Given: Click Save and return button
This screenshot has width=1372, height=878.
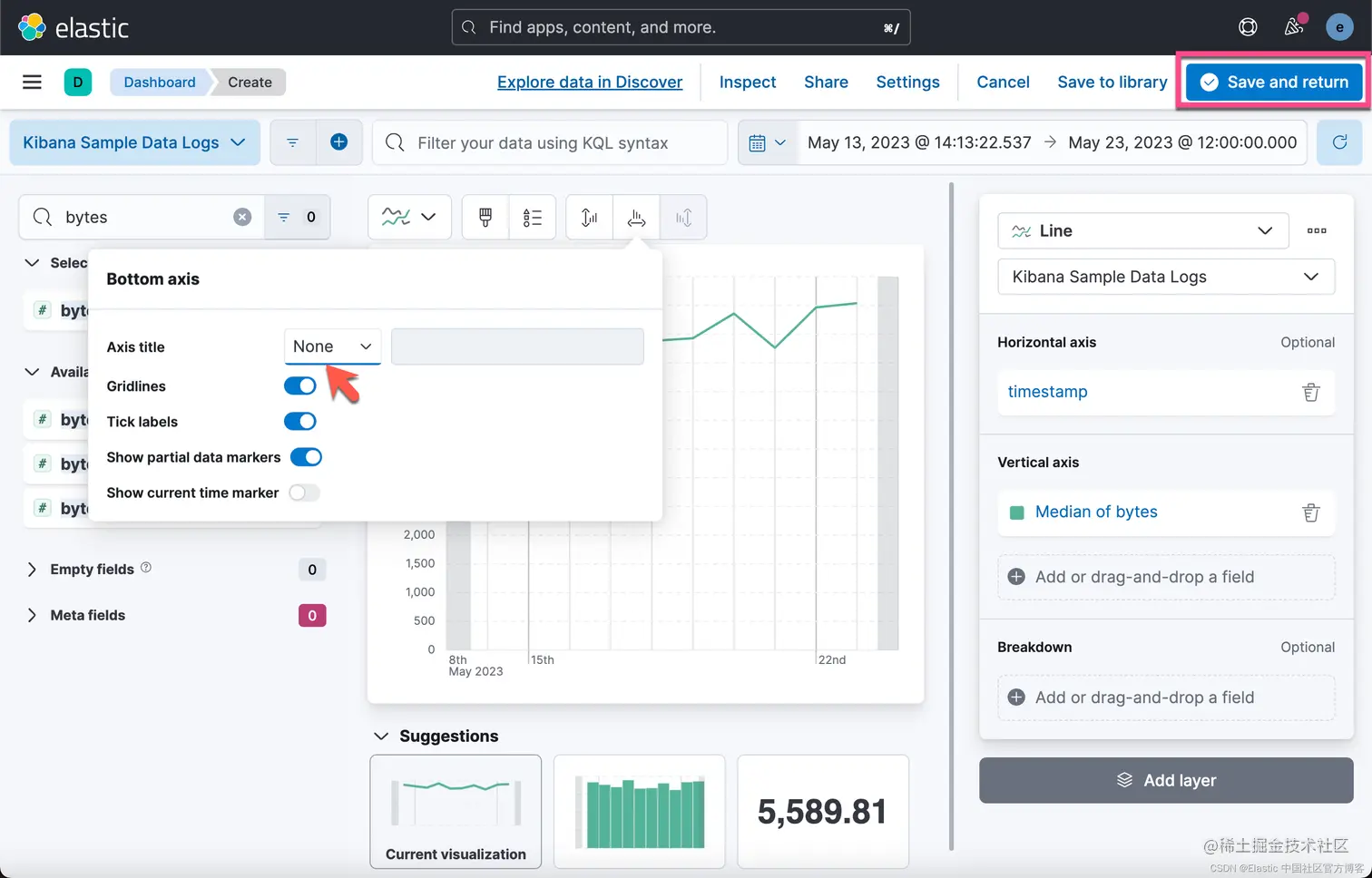Looking at the screenshot, I should click(x=1274, y=83).
